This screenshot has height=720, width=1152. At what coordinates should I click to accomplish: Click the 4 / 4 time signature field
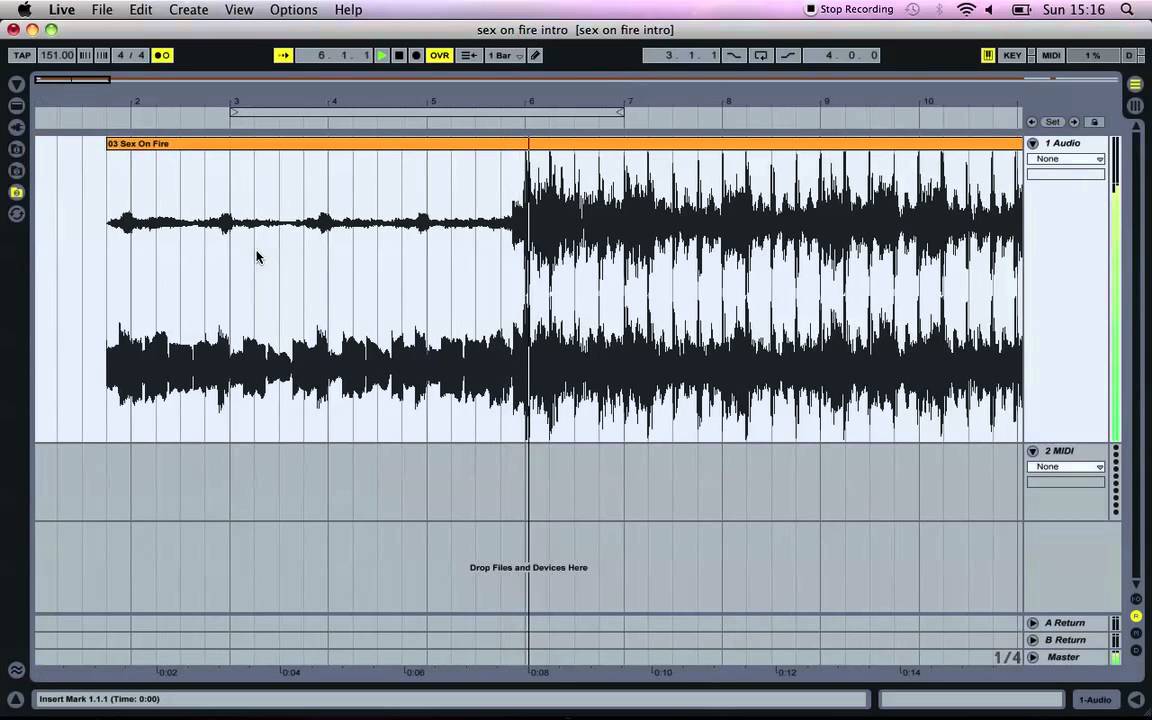point(131,55)
